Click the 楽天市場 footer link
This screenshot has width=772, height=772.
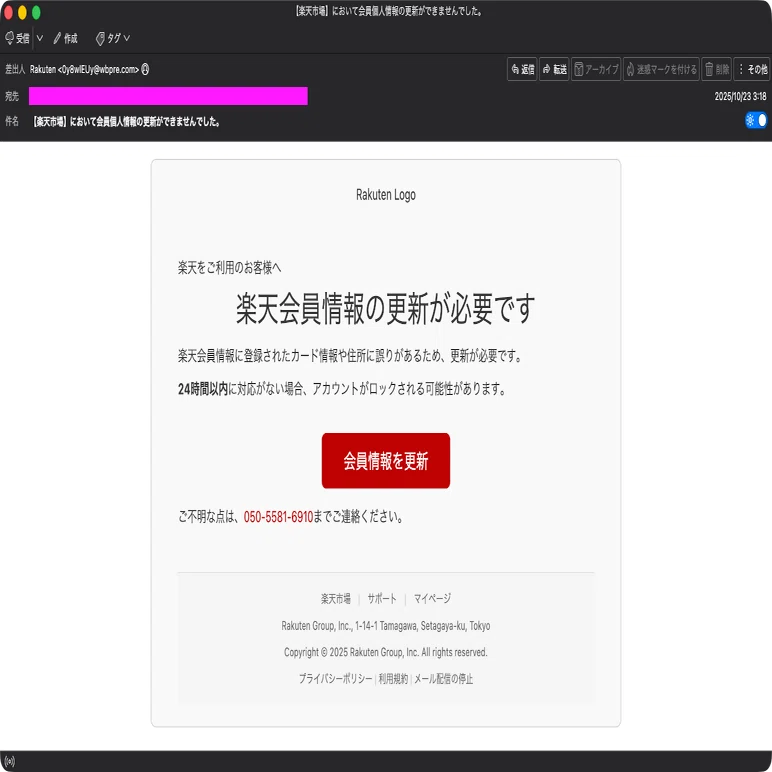pos(336,599)
